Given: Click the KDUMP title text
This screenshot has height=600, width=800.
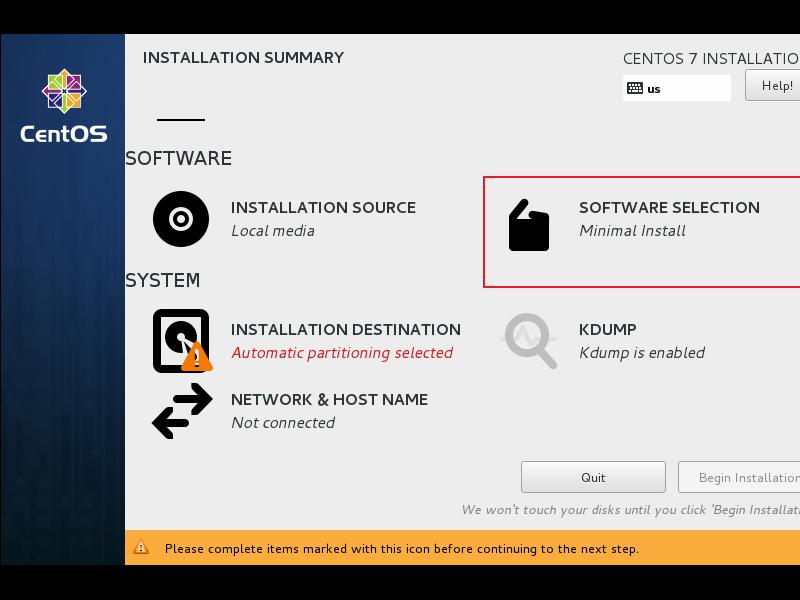Looking at the screenshot, I should pos(607,329).
